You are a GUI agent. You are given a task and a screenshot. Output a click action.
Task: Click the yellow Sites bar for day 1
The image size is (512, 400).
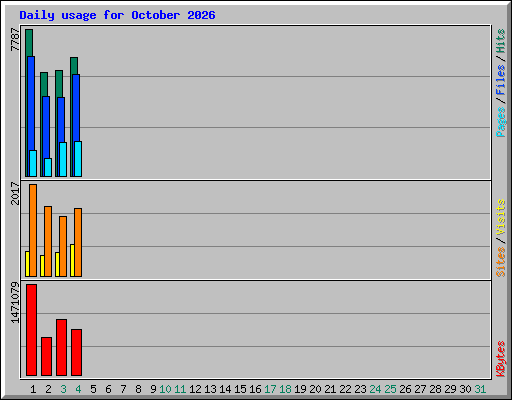[27, 264]
